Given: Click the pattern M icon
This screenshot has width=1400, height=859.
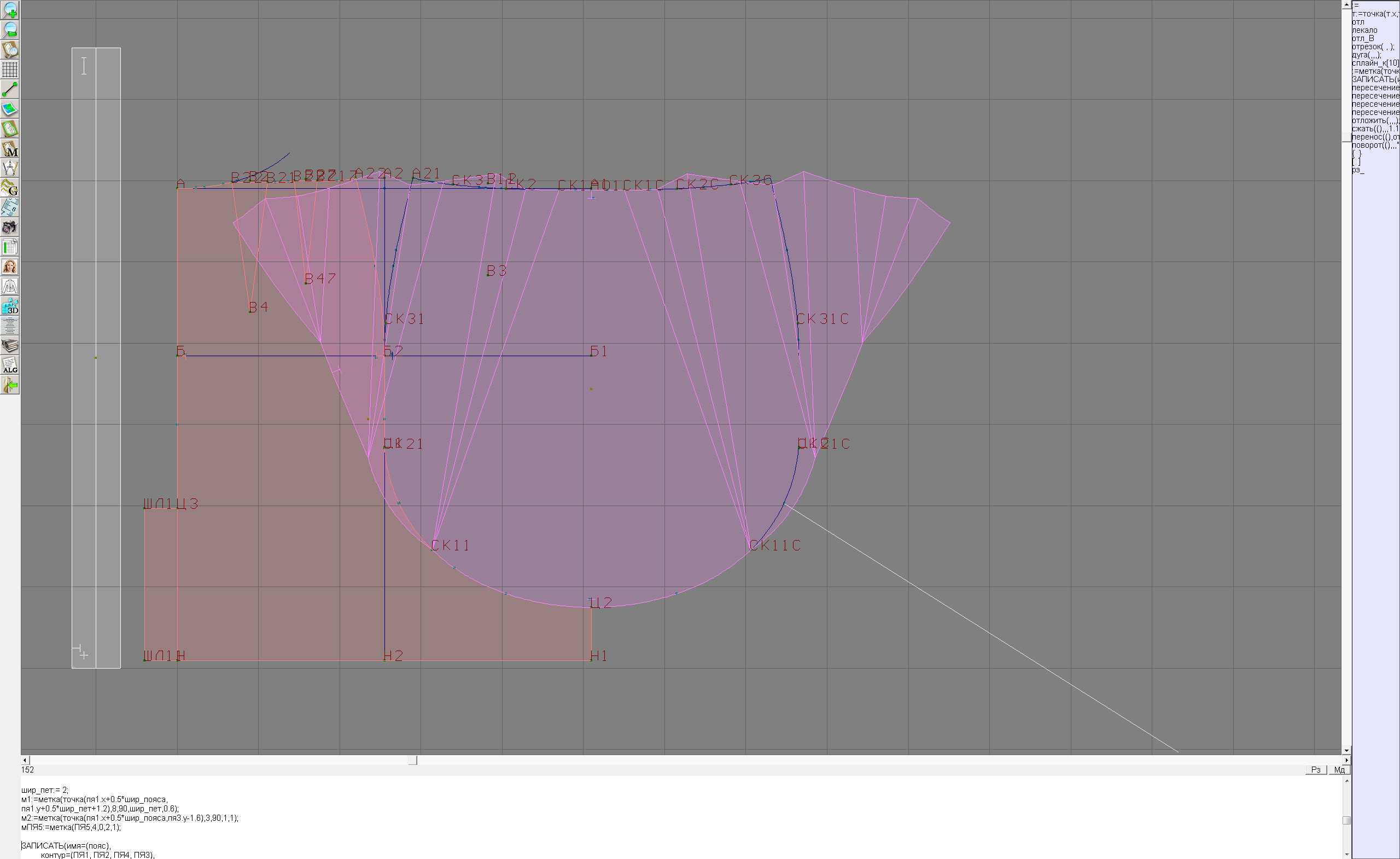Looking at the screenshot, I should (x=10, y=149).
